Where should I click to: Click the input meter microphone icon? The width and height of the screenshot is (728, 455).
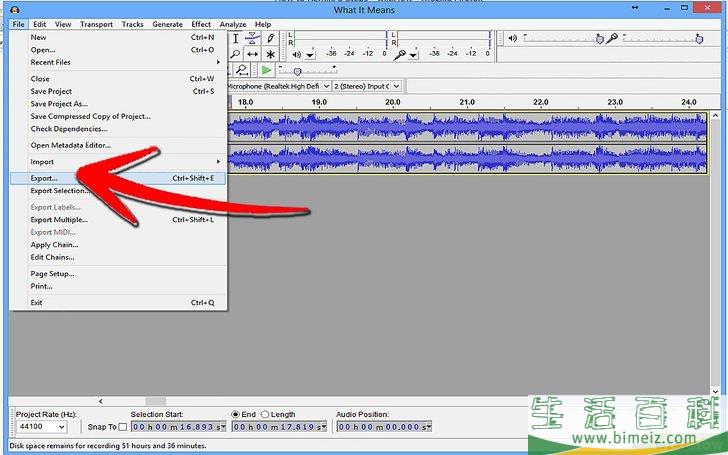coord(399,55)
